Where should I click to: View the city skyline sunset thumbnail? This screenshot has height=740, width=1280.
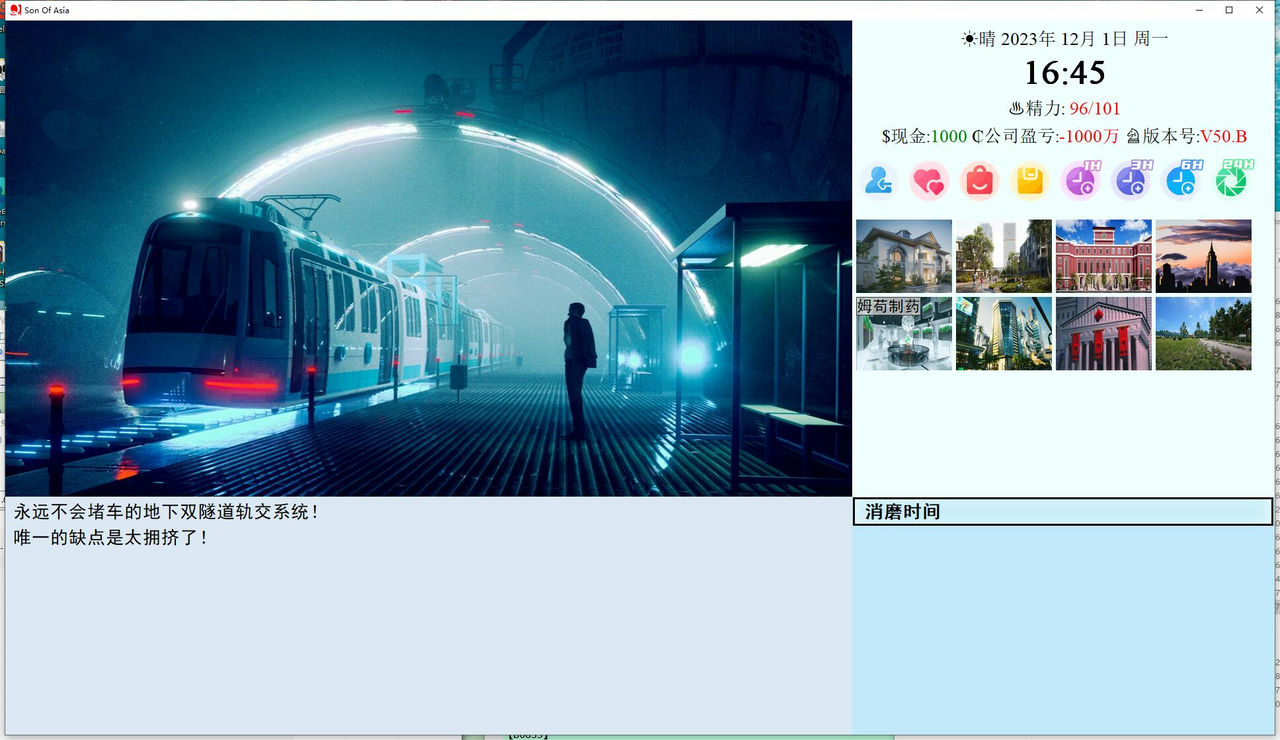pos(1203,256)
